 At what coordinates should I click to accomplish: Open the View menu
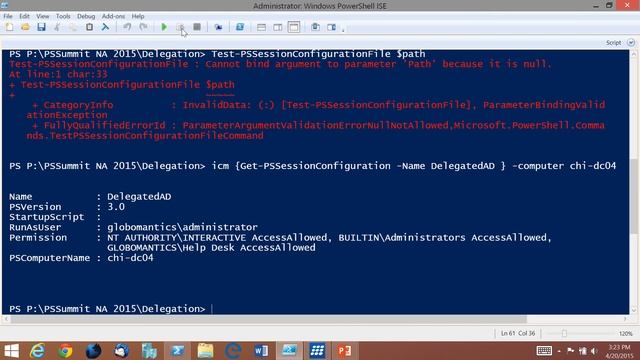point(42,16)
